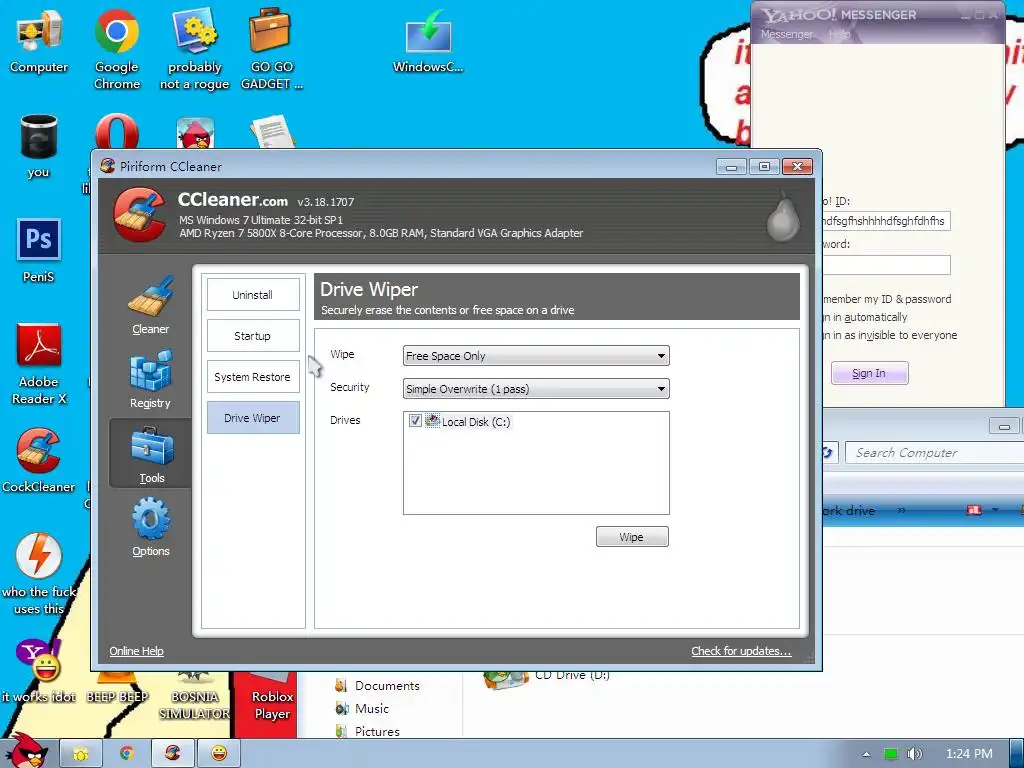Open Chrome from the taskbar

(127, 754)
